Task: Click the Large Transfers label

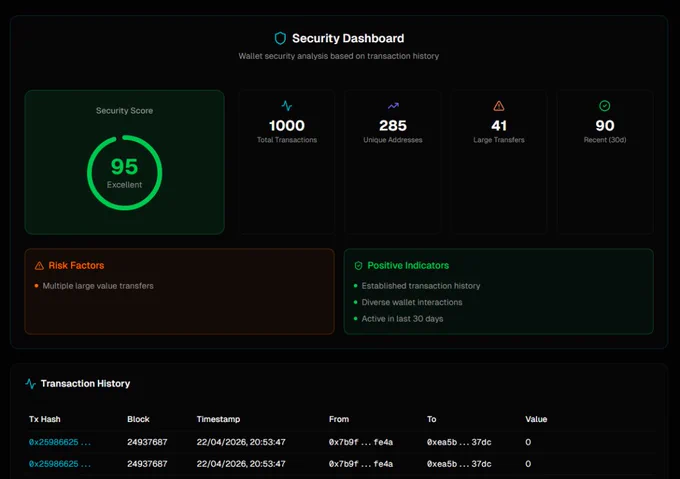Action: tap(499, 140)
